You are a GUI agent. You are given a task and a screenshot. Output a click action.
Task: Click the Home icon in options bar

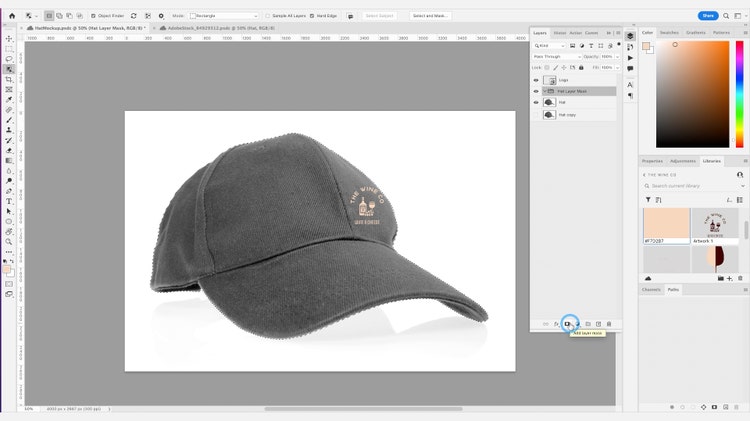(11, 16)
